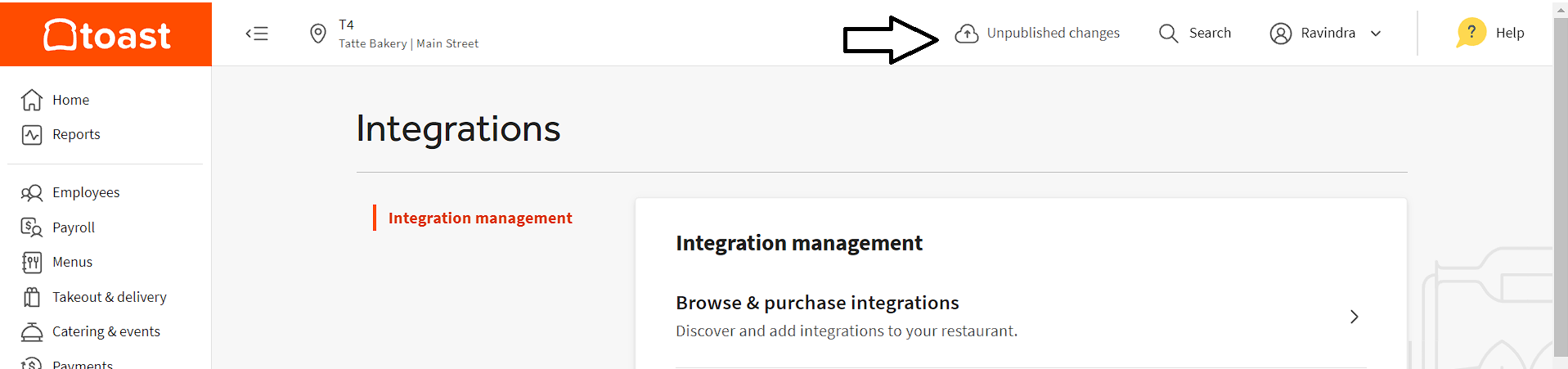
Task: Click the Search button label
Action: [x=1210, y=33]
